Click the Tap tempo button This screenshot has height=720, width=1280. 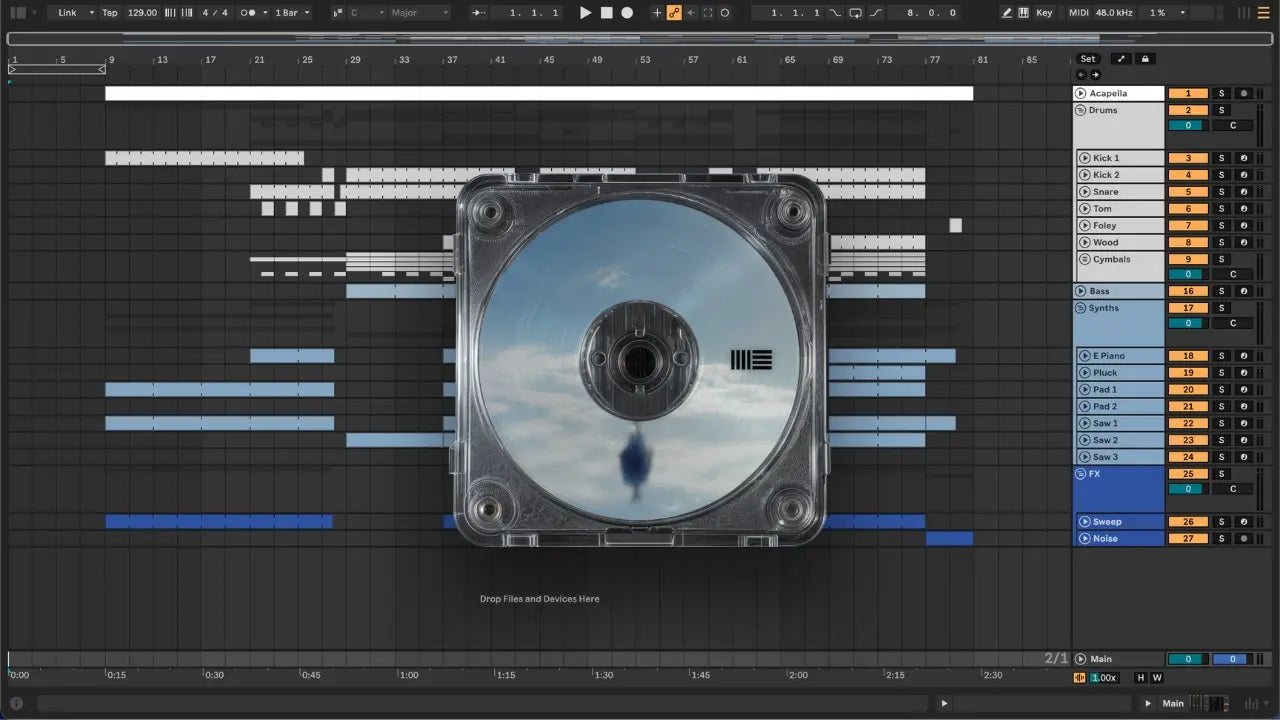coord(110,13)
